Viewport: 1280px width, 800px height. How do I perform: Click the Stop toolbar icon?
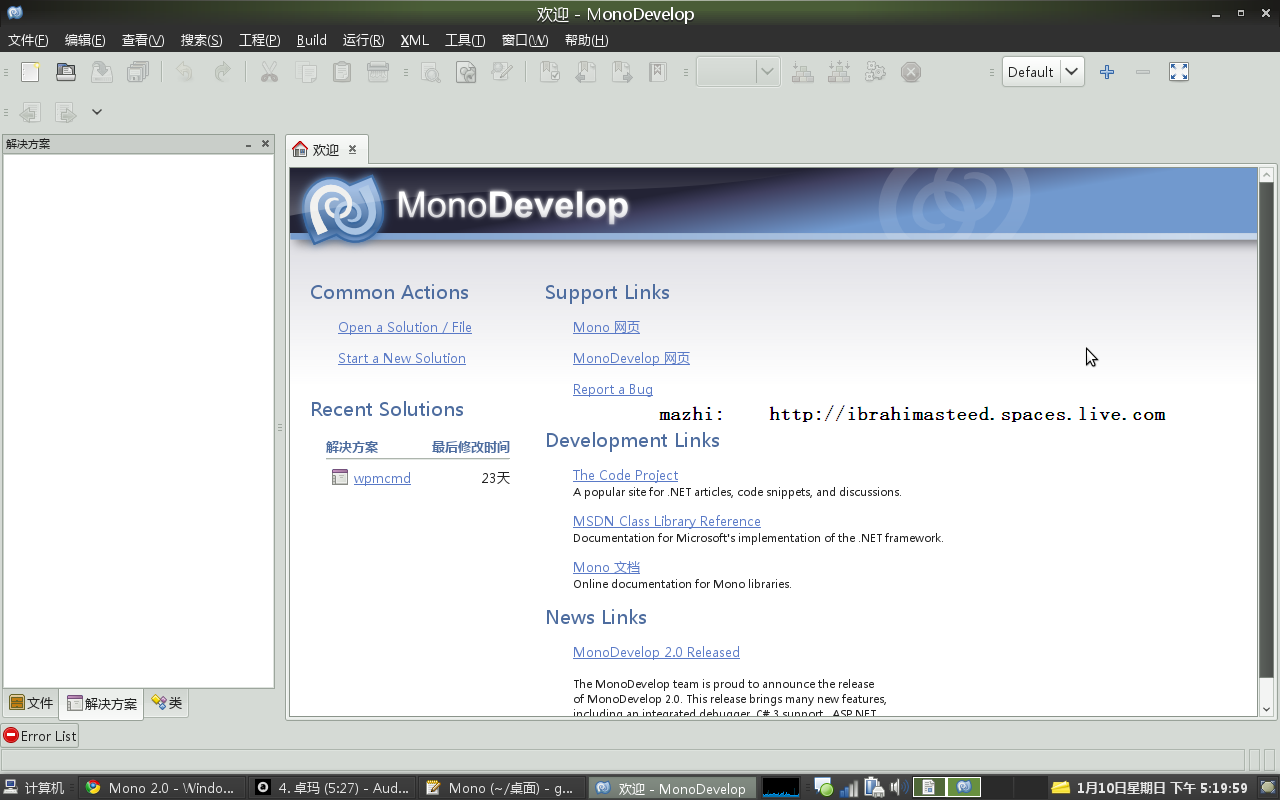911,72
